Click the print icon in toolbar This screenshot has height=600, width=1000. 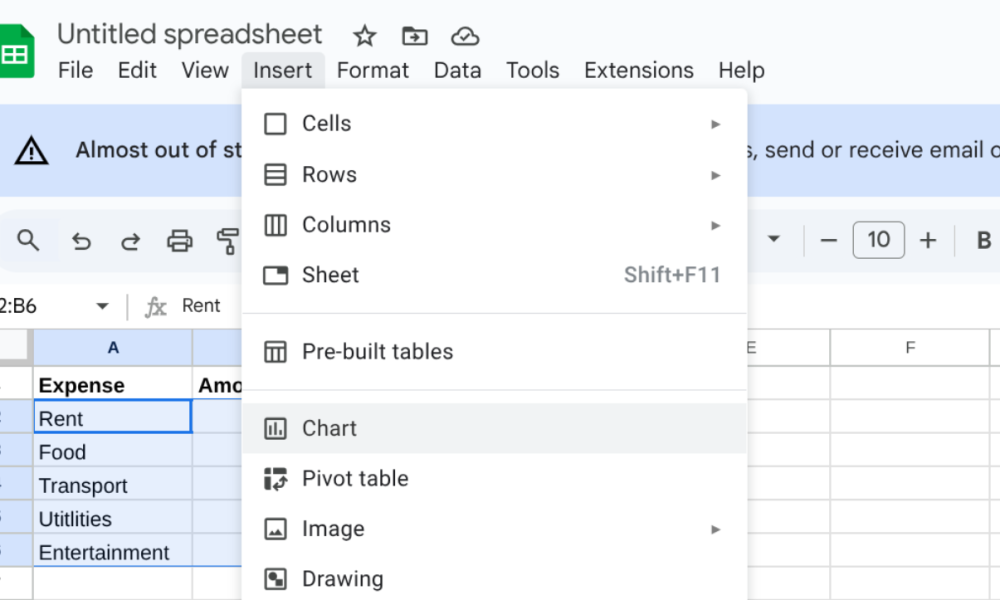179,241
